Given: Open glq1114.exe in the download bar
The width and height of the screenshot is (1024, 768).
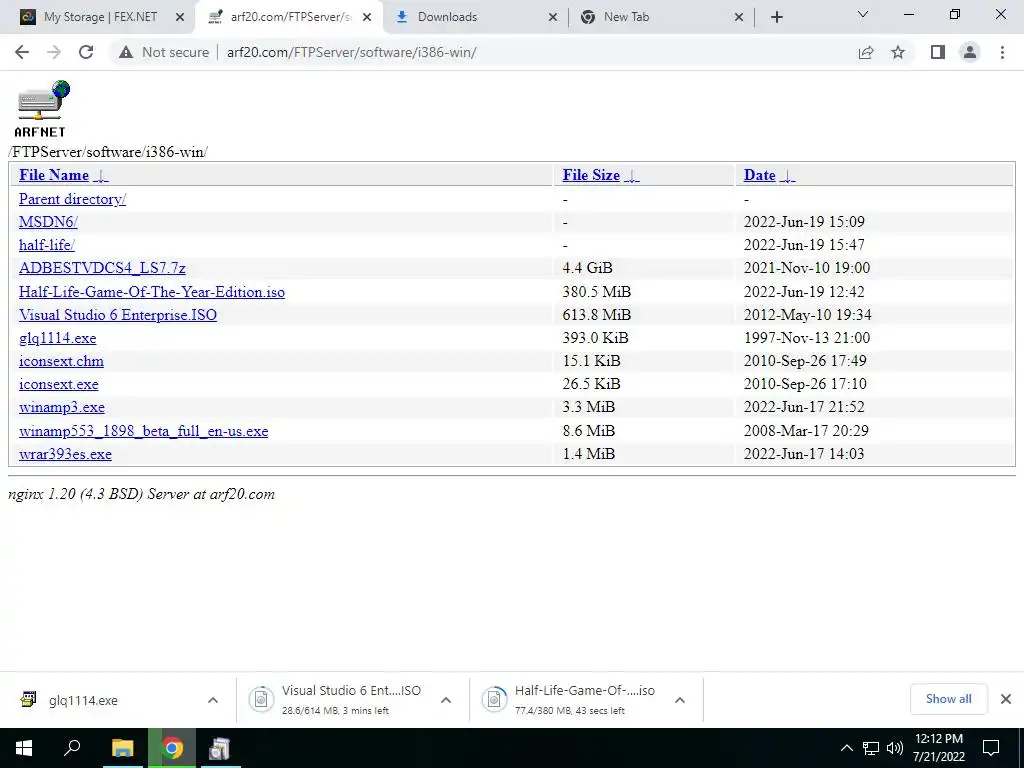Looking at the screenshot, I should coord(83,701).
